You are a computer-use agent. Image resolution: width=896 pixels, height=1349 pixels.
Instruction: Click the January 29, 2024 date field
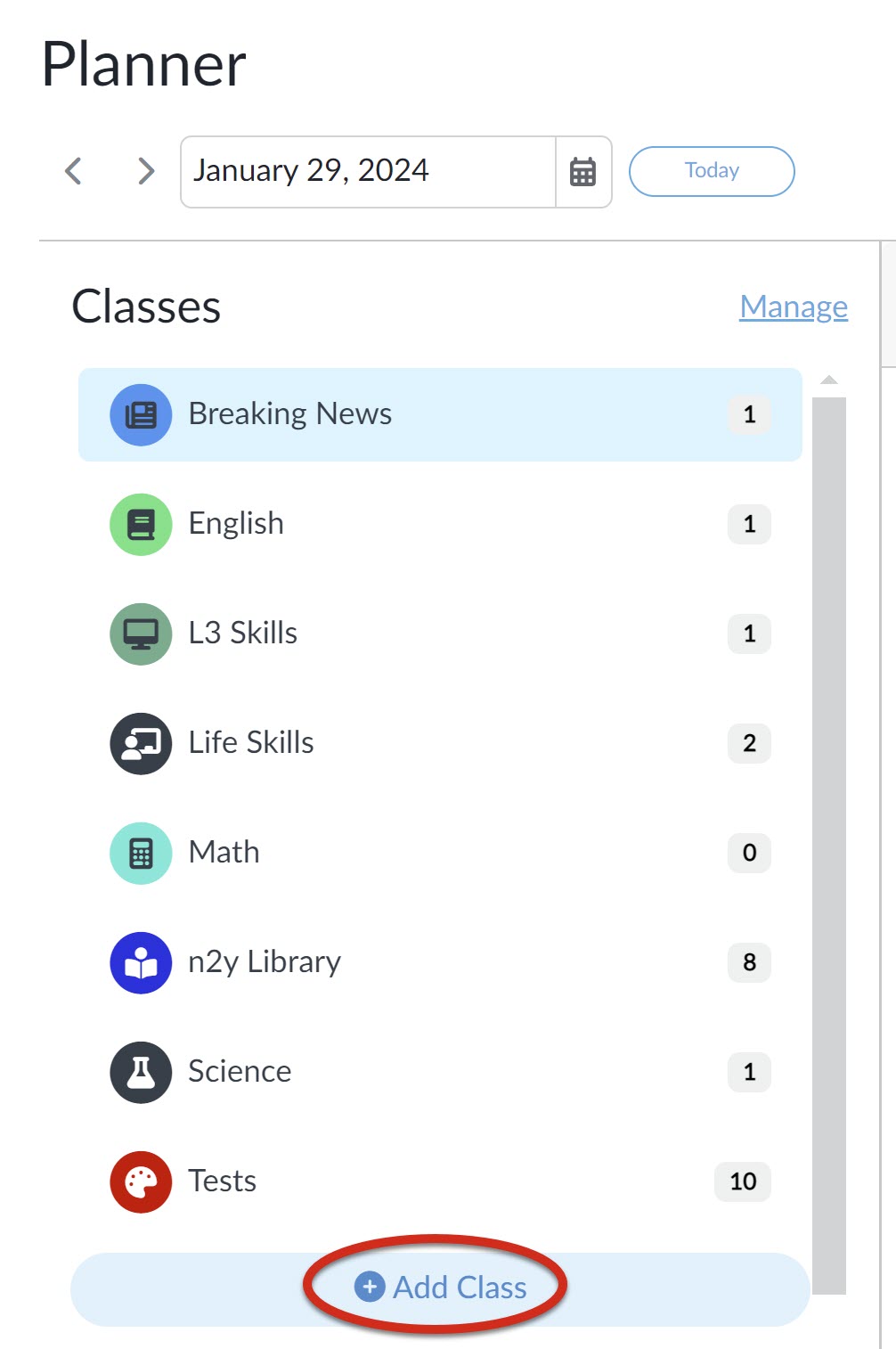368,172
